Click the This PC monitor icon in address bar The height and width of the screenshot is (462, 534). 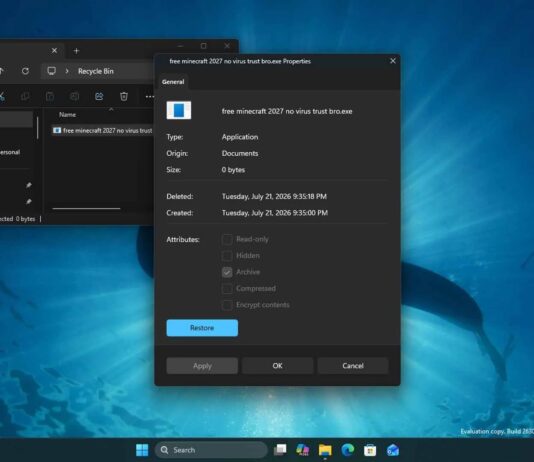(x=51, y=71)
